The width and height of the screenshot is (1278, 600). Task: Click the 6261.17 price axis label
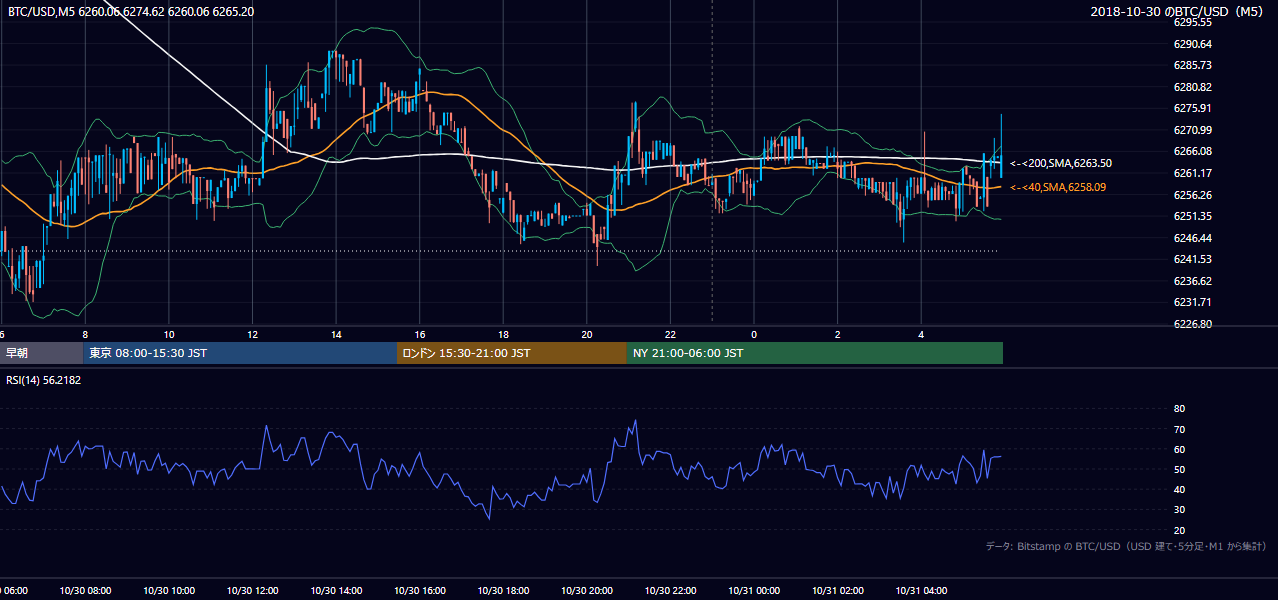click(1192, 173)
